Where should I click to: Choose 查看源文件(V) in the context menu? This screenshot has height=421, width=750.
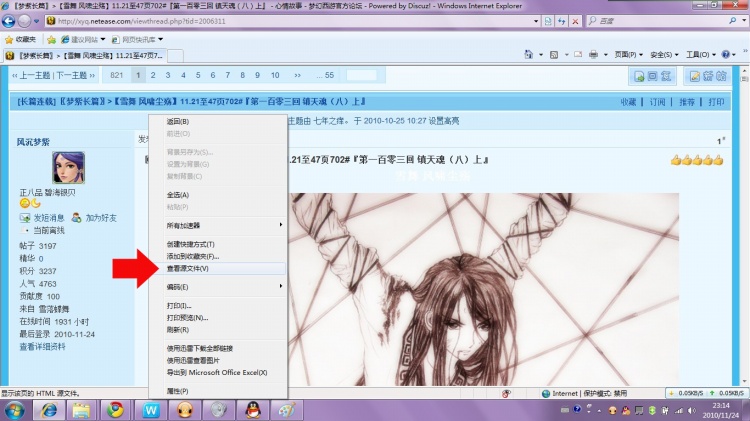coord(219,268)
